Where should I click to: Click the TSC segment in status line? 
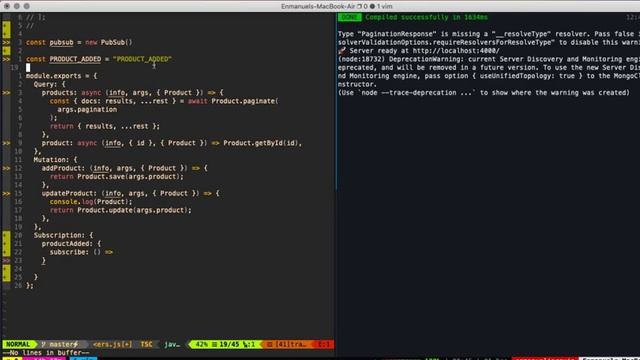click(x=146, y=344)
